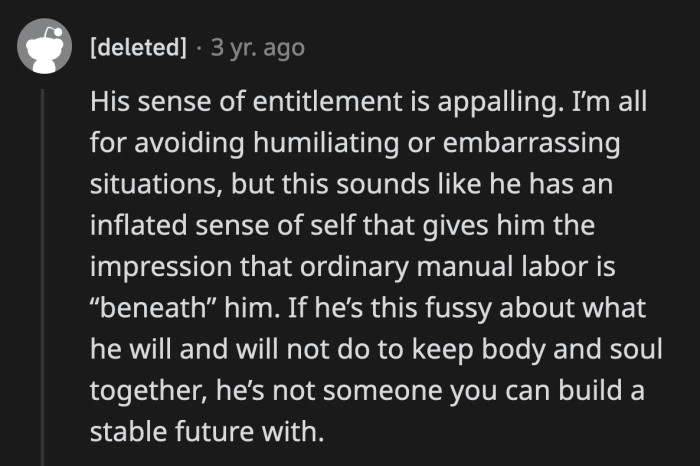Open the [deleted] user profile name
Image resolution: width=700 pixels, height=466 pixels.
coord(138,47)
